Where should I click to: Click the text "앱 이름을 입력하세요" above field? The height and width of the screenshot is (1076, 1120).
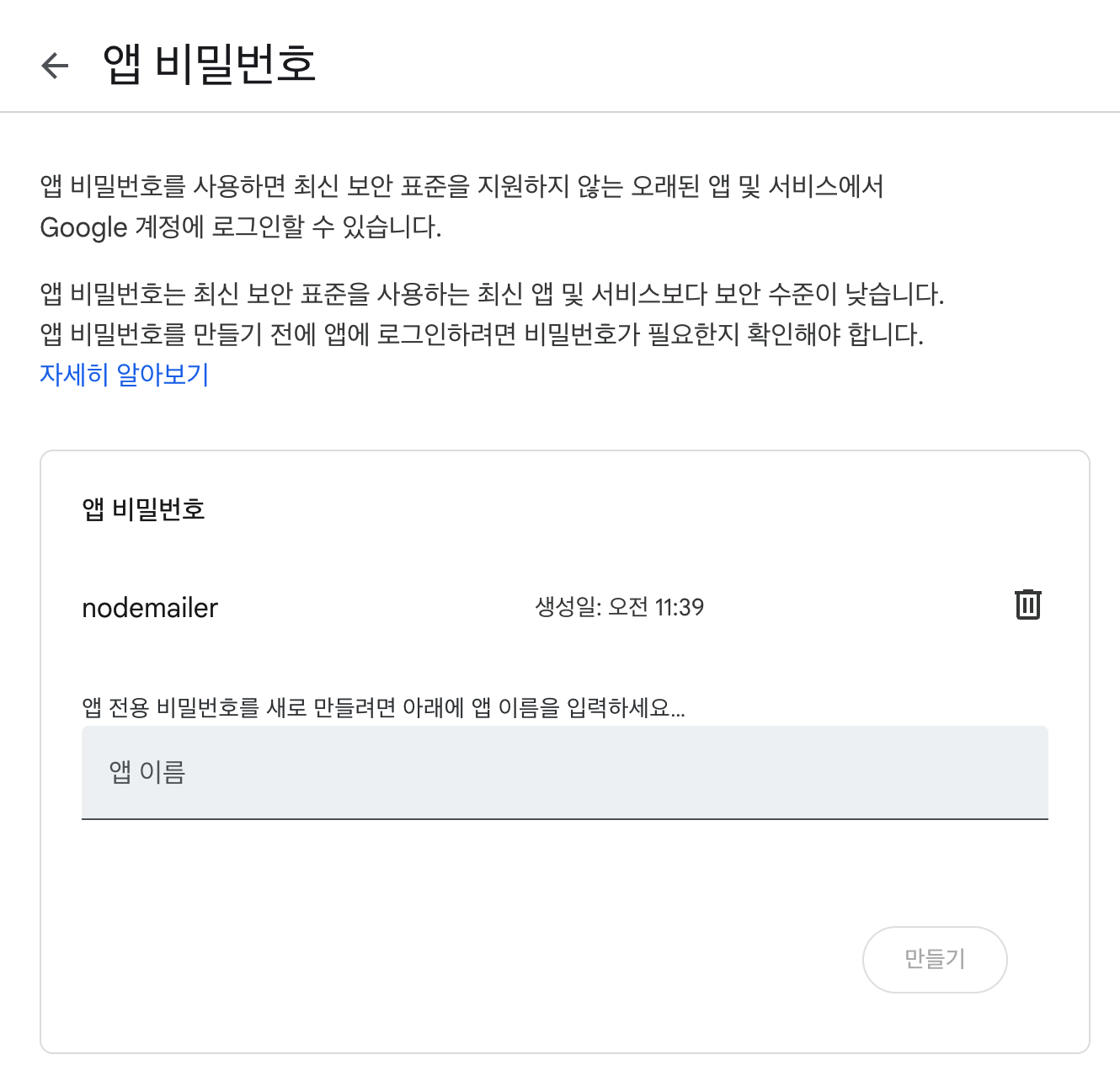[571, 707]
